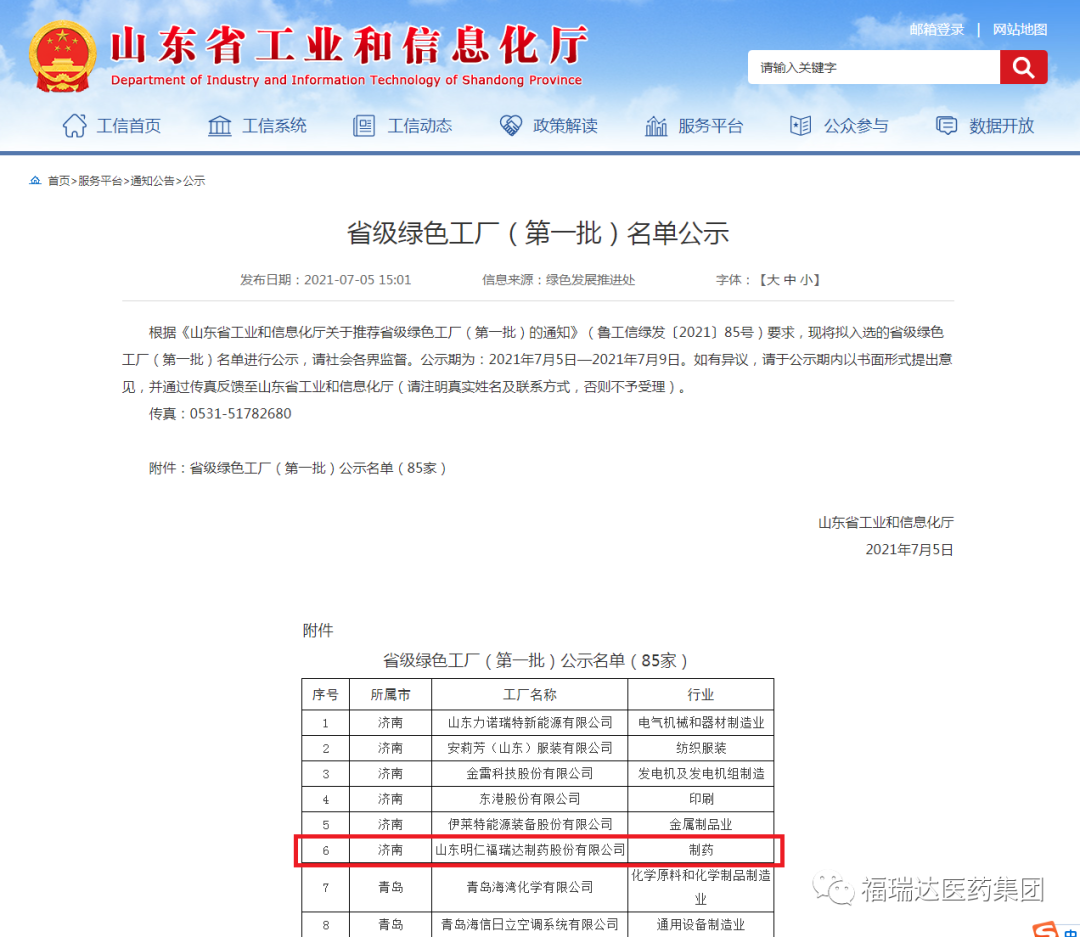Click the signature 山东省工业和信息化厅
Screen dimensions: 1080x937
point(886,522)
